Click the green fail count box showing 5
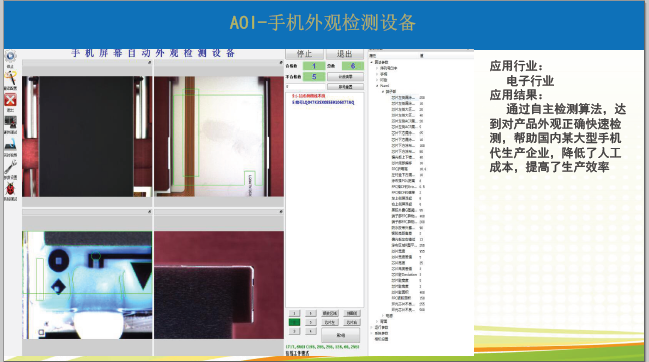649x362 pixels. (x=314, y=77)
